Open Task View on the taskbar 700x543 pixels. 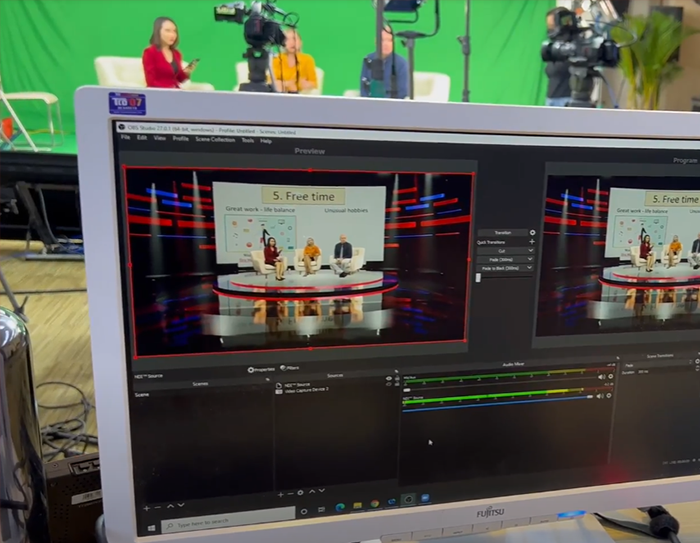[x=321, y=510]
